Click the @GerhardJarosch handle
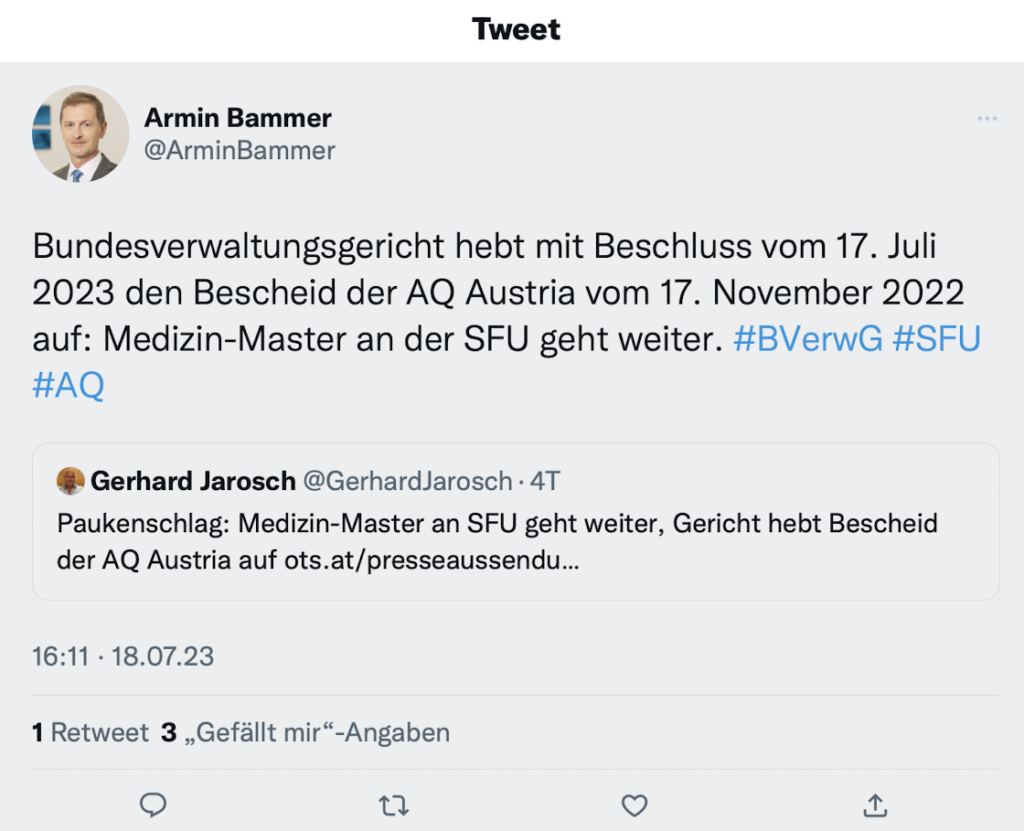The height and width of the screenshot is (831, 1024). pyautogui.click(x=407, y=481)
